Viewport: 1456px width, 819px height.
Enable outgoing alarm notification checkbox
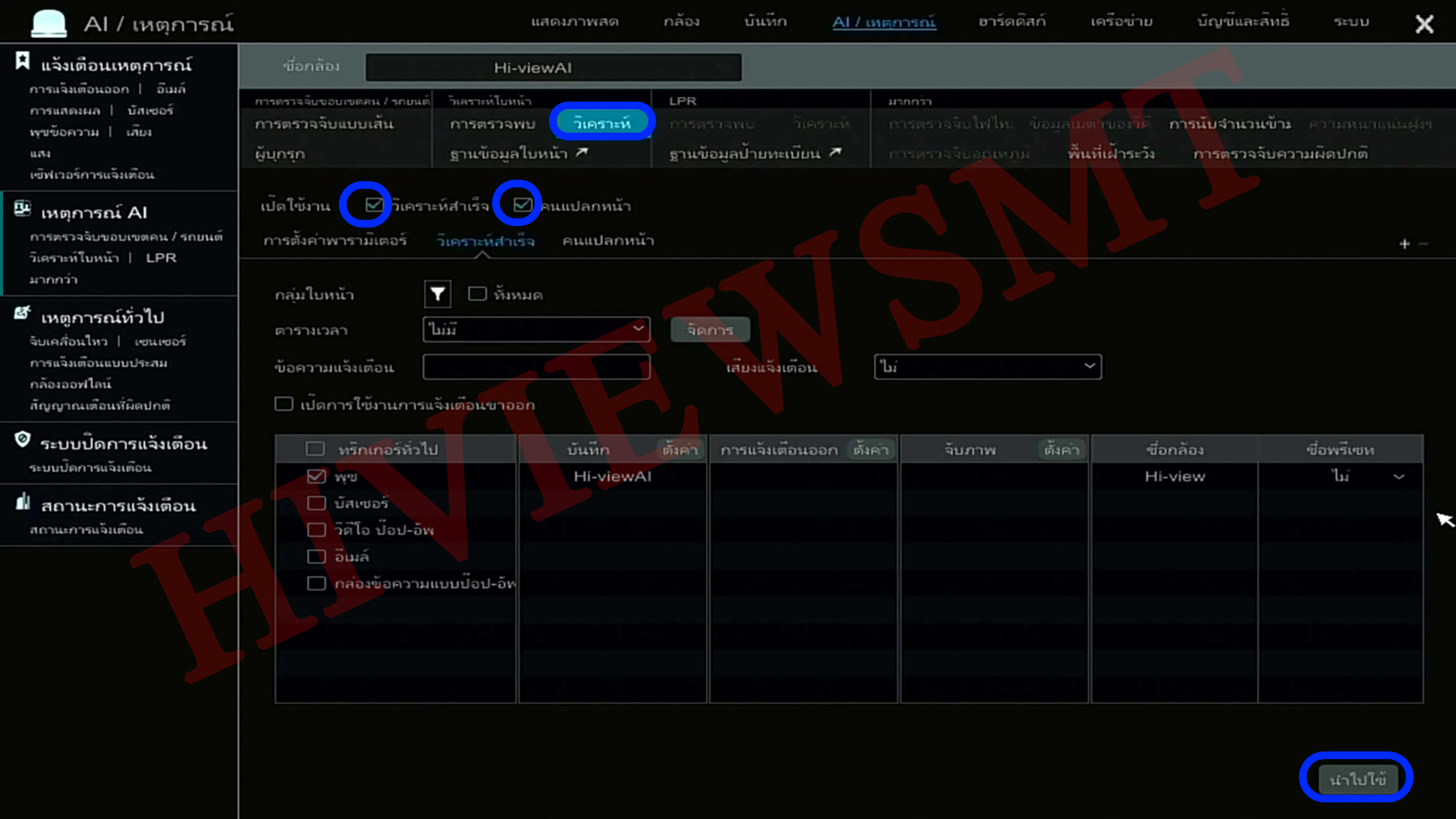tap(284, 404)
